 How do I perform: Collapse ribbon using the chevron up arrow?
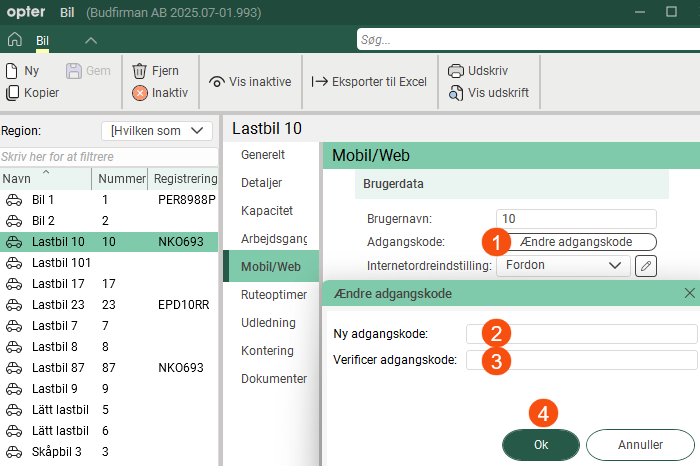(x=90, y=40)
